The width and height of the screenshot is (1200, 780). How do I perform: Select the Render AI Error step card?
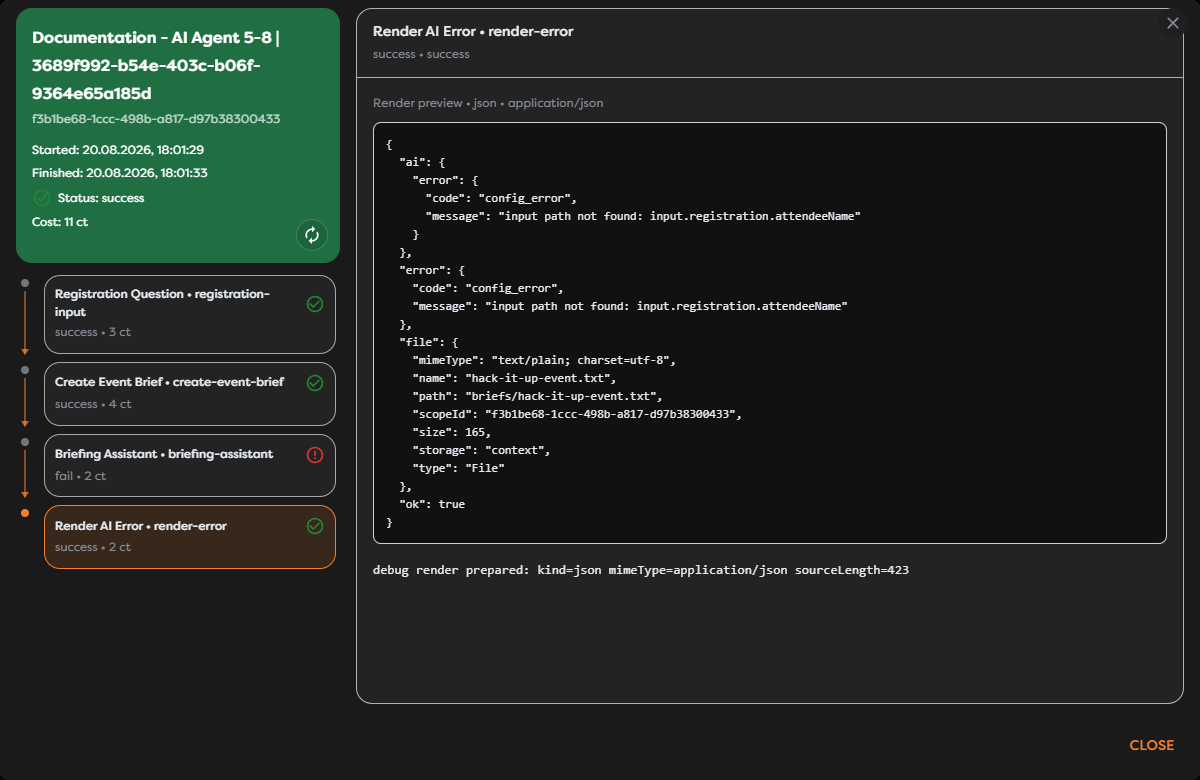190,537
